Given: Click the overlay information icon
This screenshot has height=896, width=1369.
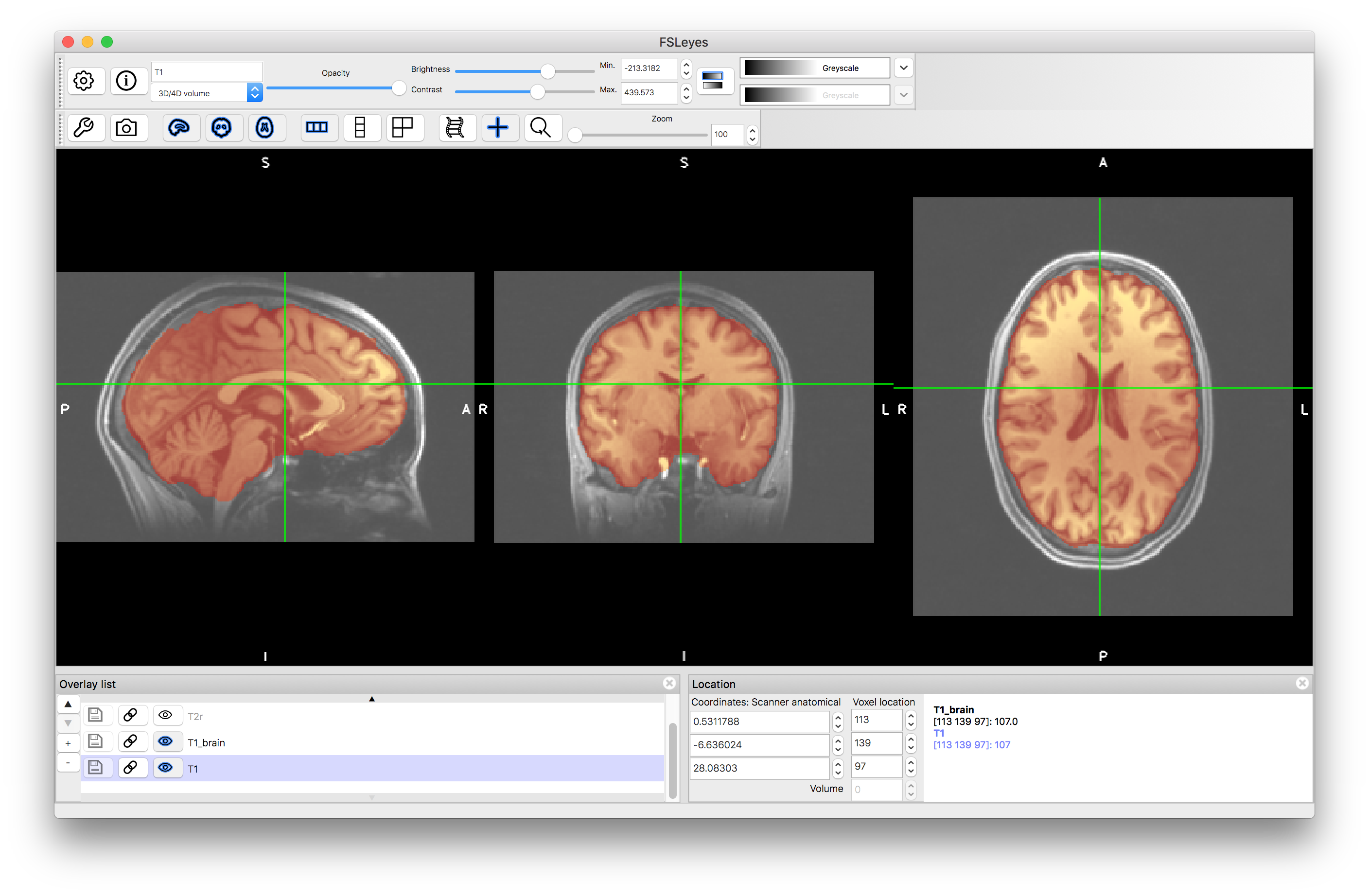Looking at the screenshot, I should tap(126, 81).
